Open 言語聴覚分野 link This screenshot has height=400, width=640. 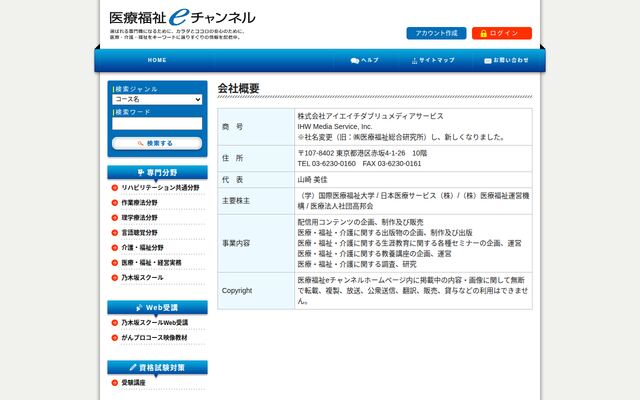pos(139,233)
